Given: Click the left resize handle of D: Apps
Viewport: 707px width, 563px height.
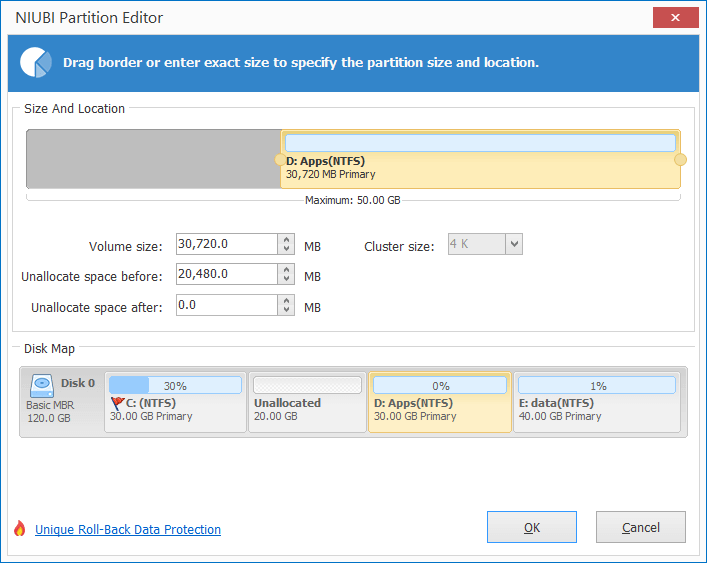Looking at the screenshot, I should pyautogui.click(x=280, y=160).
